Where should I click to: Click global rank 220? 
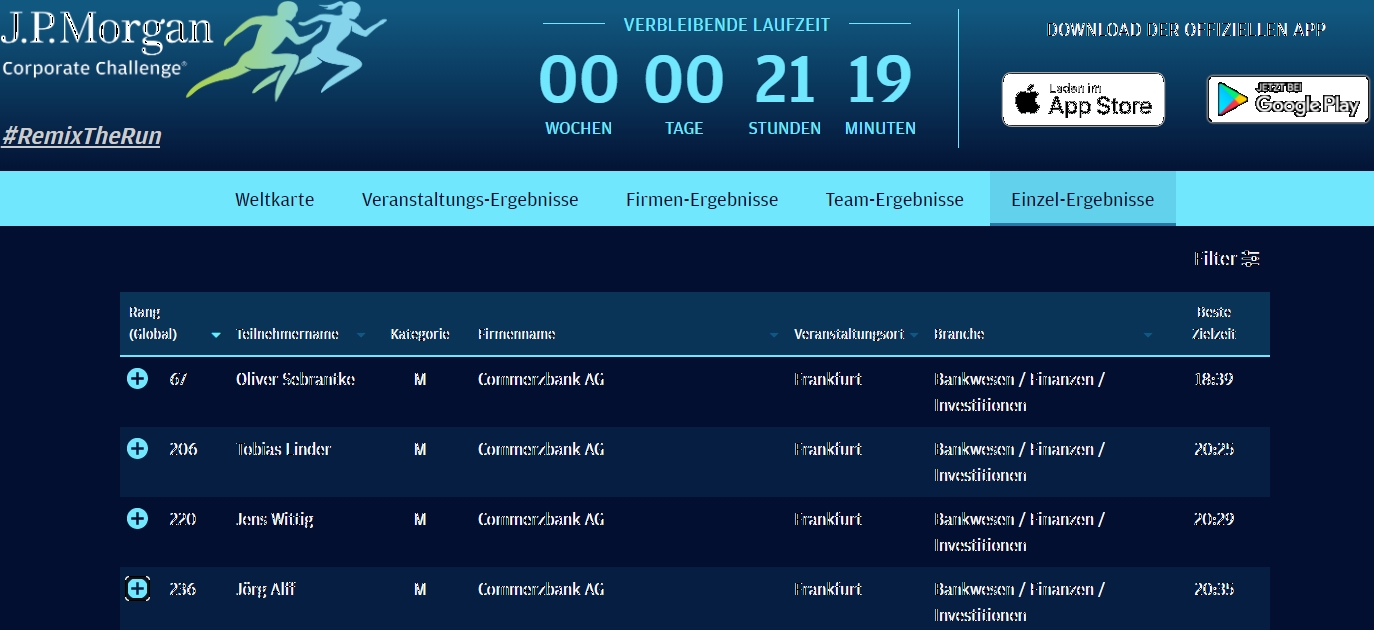click(x=183, y=519)
